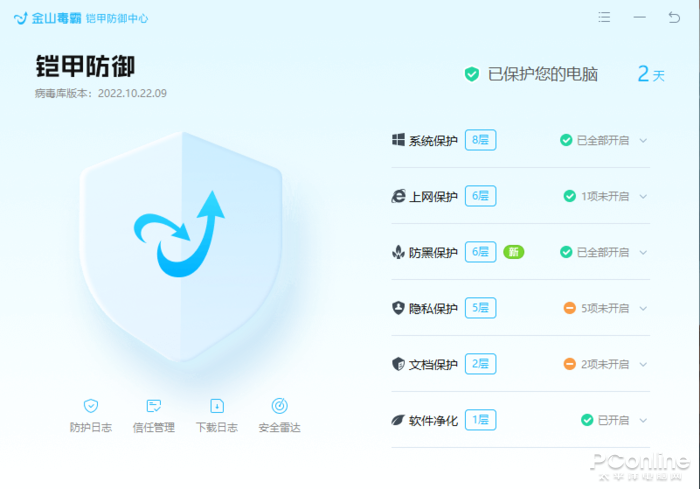Click the document shield icon beside 文档保护
The image size is (700, 489).
398,364
